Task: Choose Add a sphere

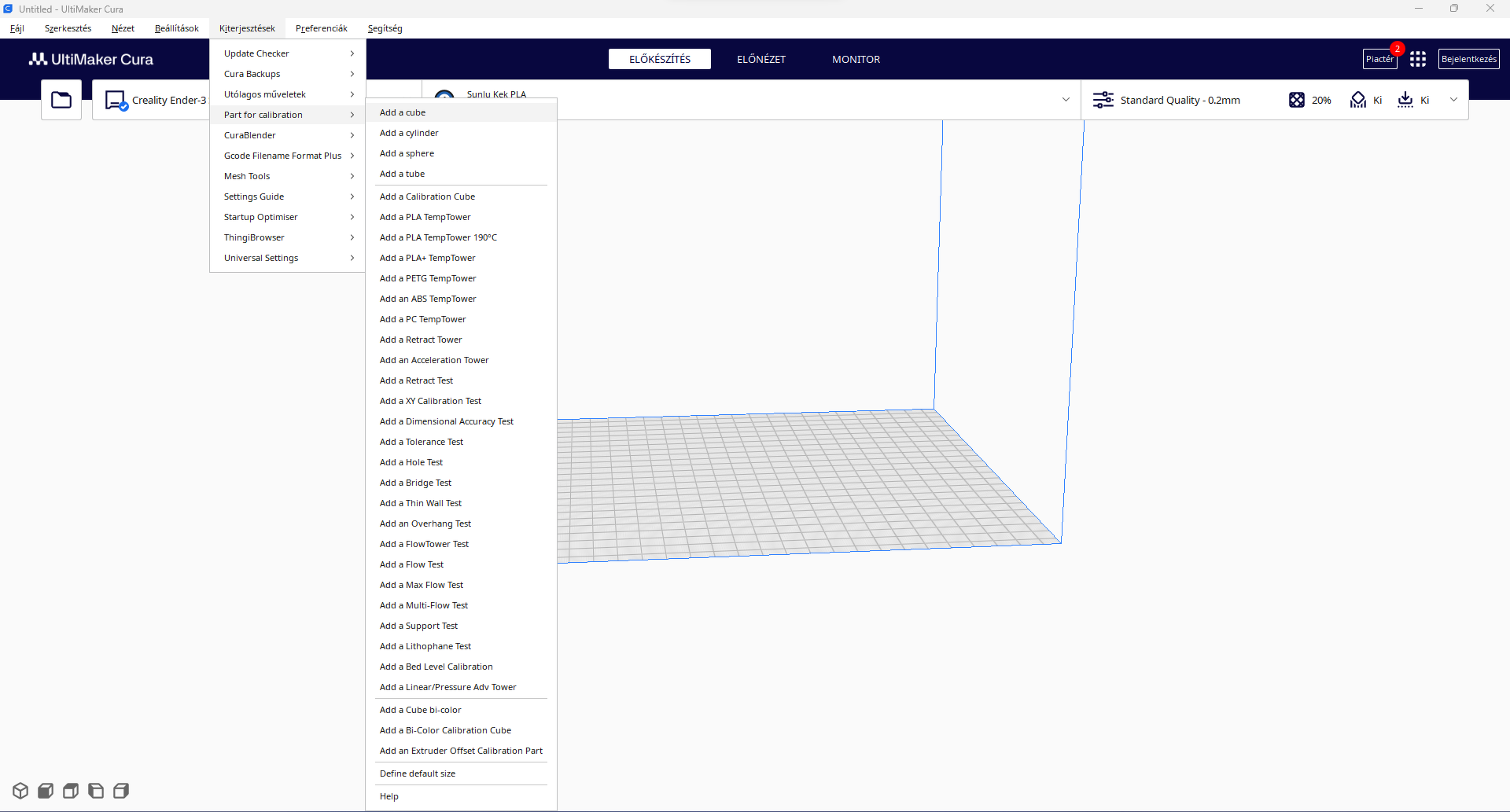Action: pyautogui.click(x=462, y=153)
